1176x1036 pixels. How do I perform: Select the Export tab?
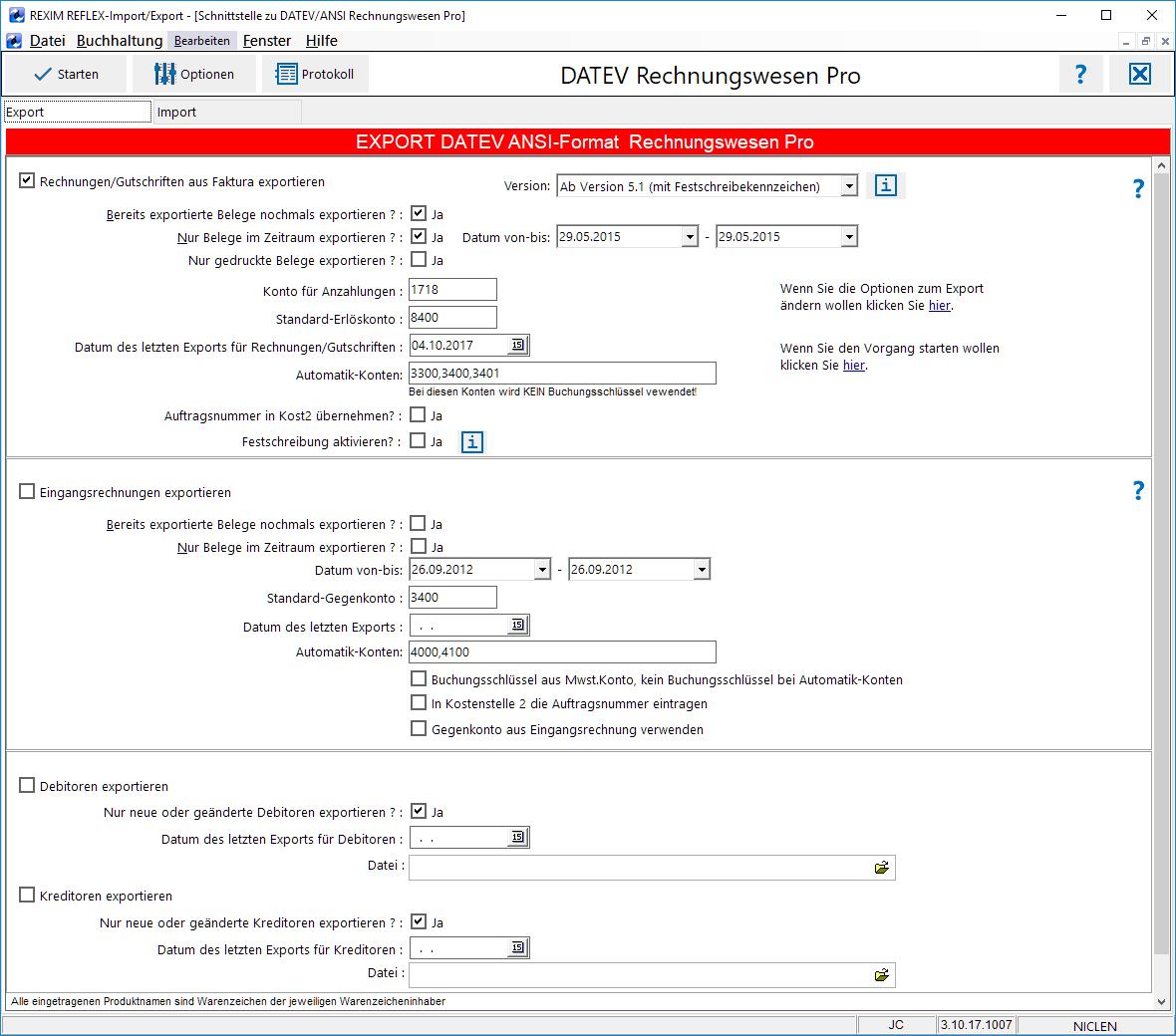point(78,112)
